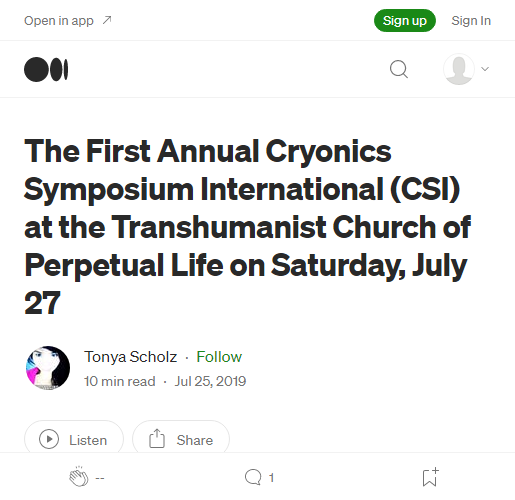Screen dimensions: 515x500
Task: Click the Open in app arrow icon
Action: pos(107,20)
